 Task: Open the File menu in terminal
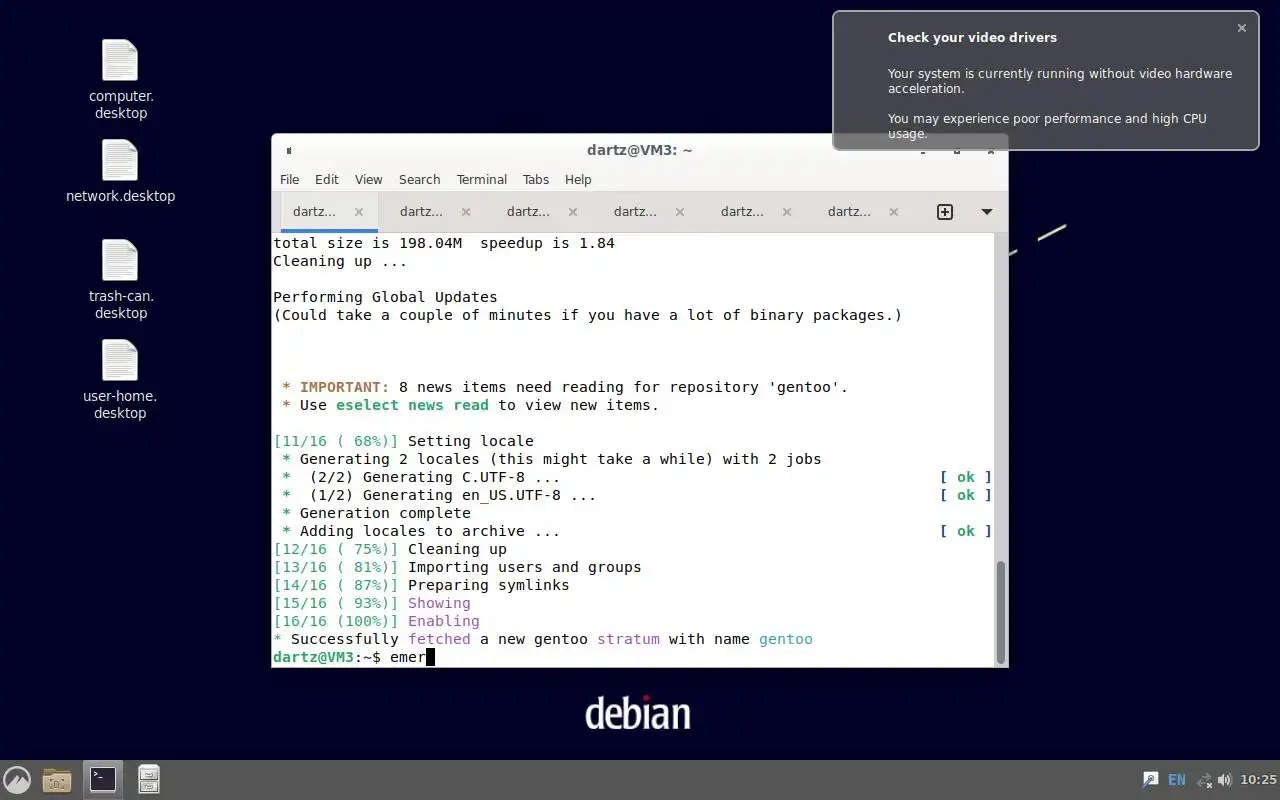(x=290, y=179)
